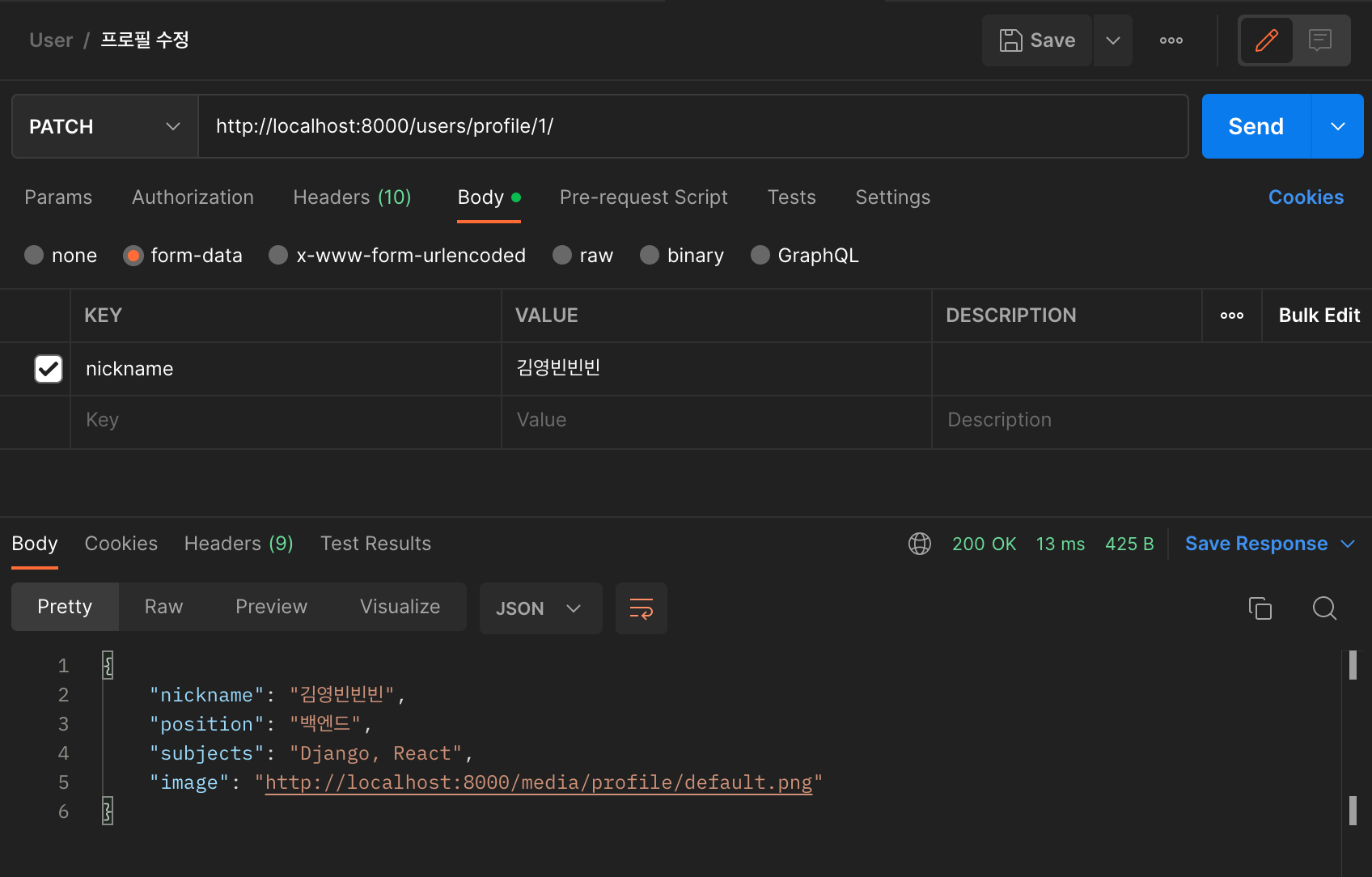Select the none body type radio
Viewport: 1372px width, 877px height.
coord(34,256)
